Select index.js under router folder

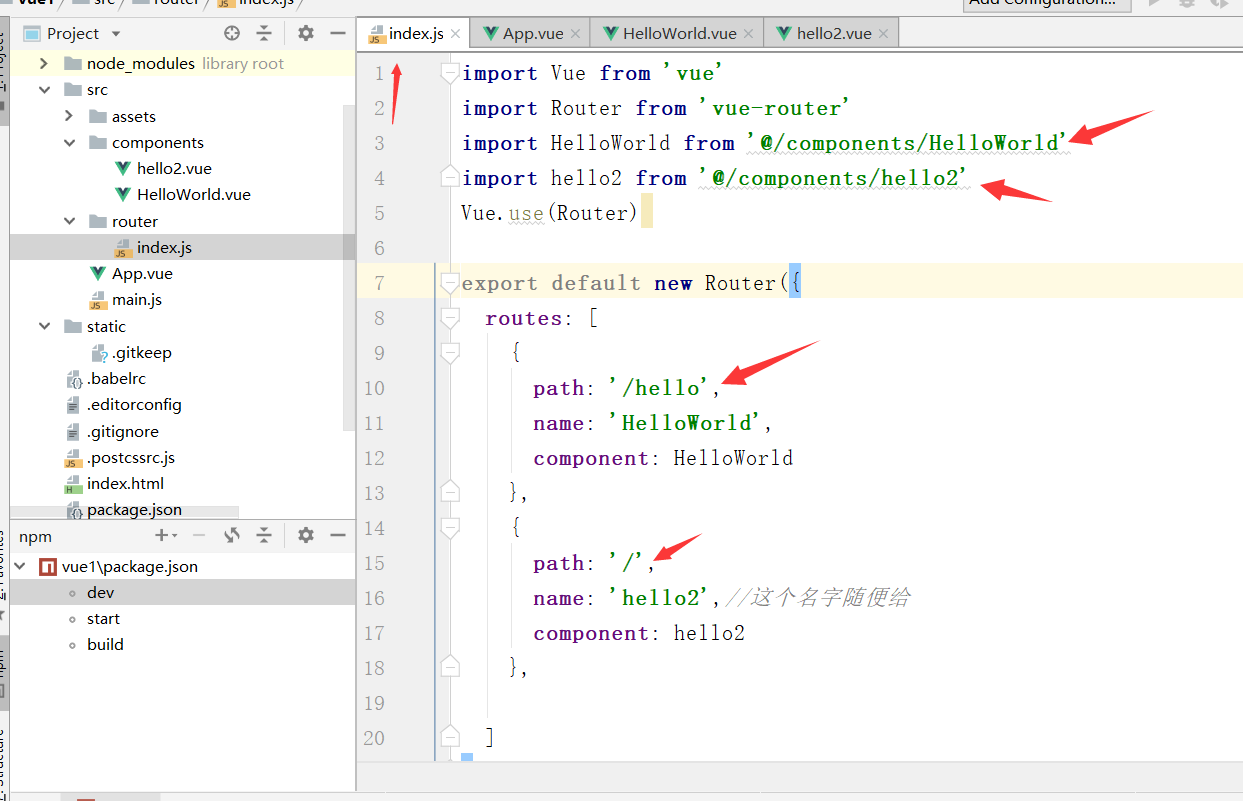tap(164, 248)
